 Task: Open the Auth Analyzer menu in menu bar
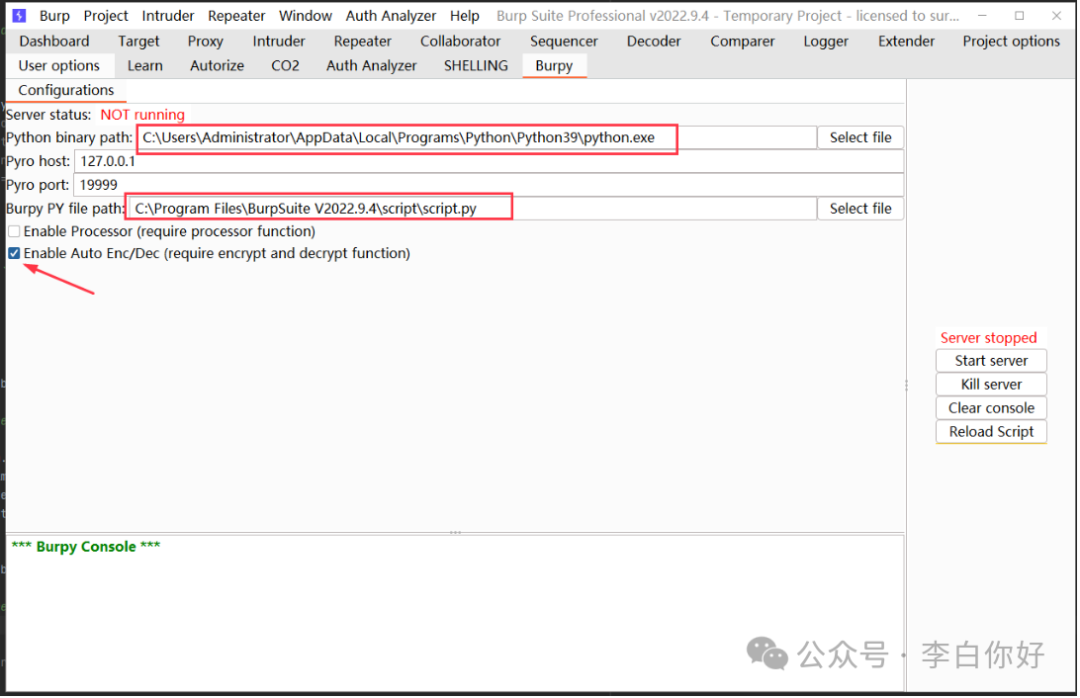(391, 15)
